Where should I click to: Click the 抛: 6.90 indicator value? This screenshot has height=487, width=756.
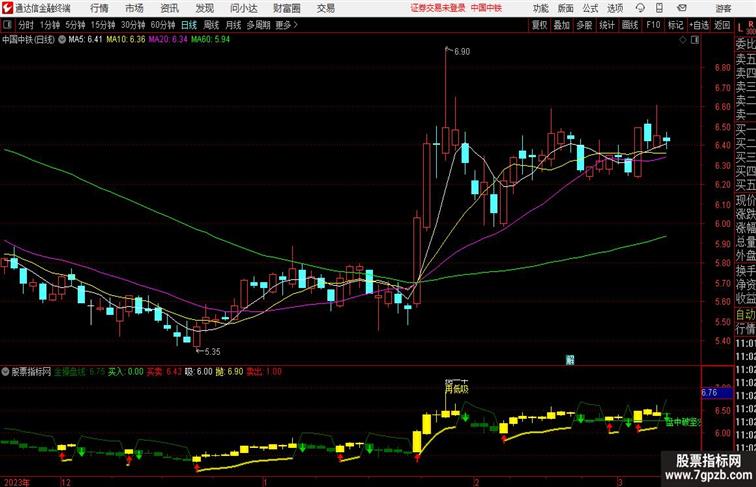pyautogui.click(x=230, y=372)
